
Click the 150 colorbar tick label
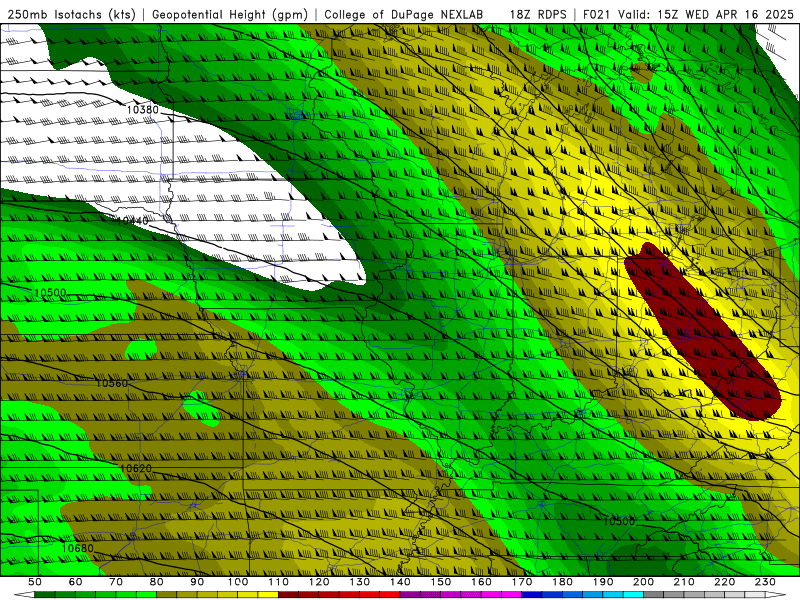[440, 582]
